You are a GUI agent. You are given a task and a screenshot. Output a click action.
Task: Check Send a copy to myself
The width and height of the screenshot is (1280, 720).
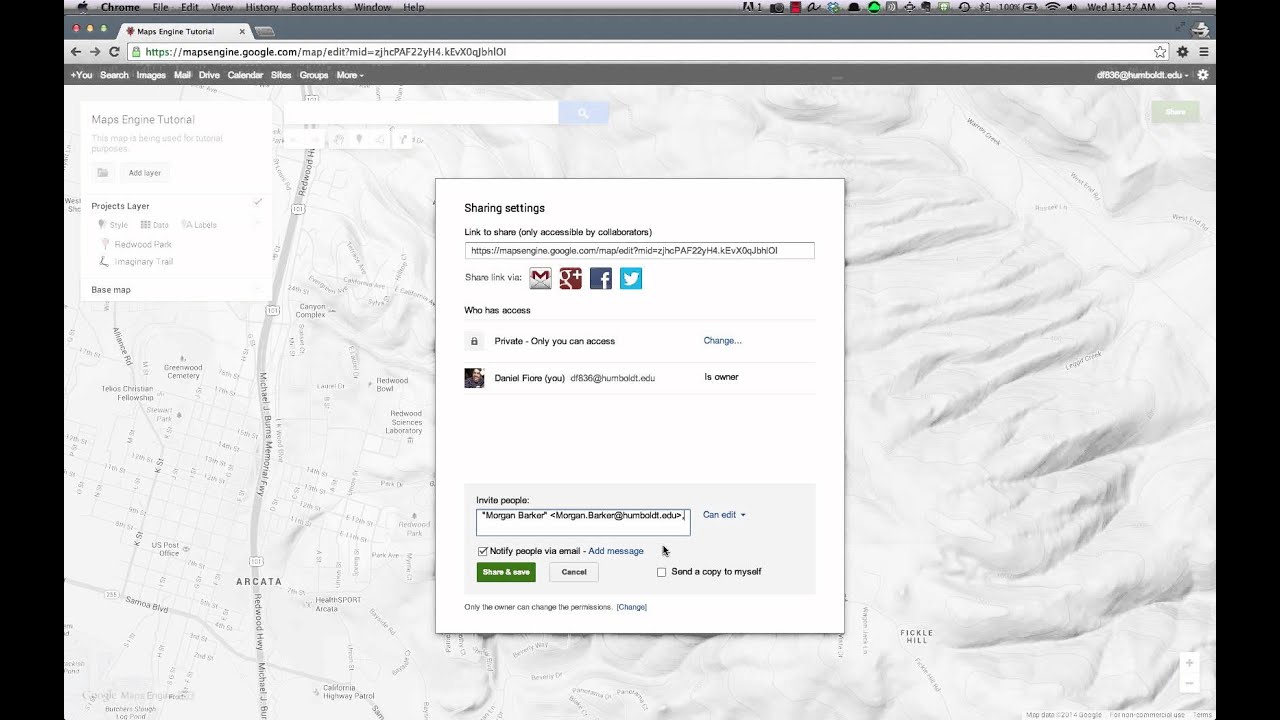point(661,572)
